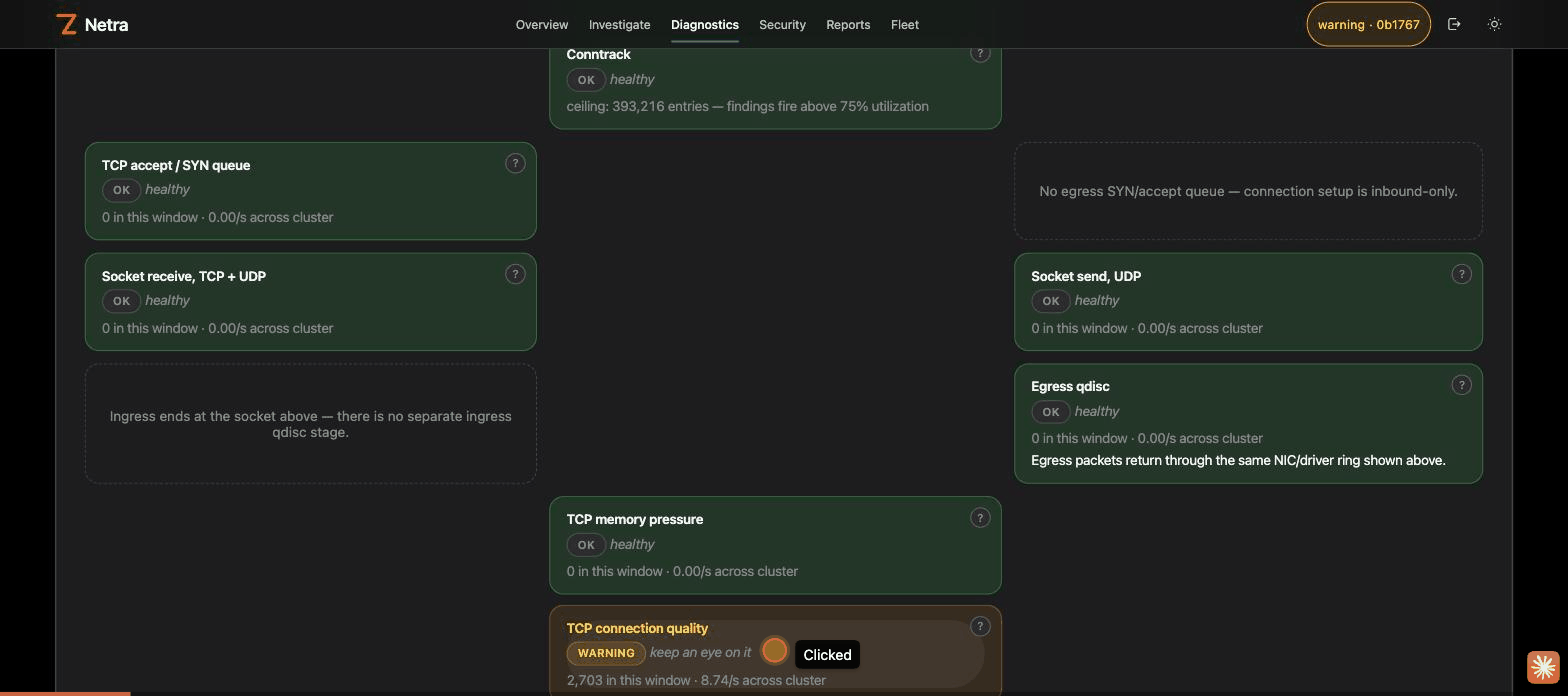Click OK badge in Socket receive card

121,301
